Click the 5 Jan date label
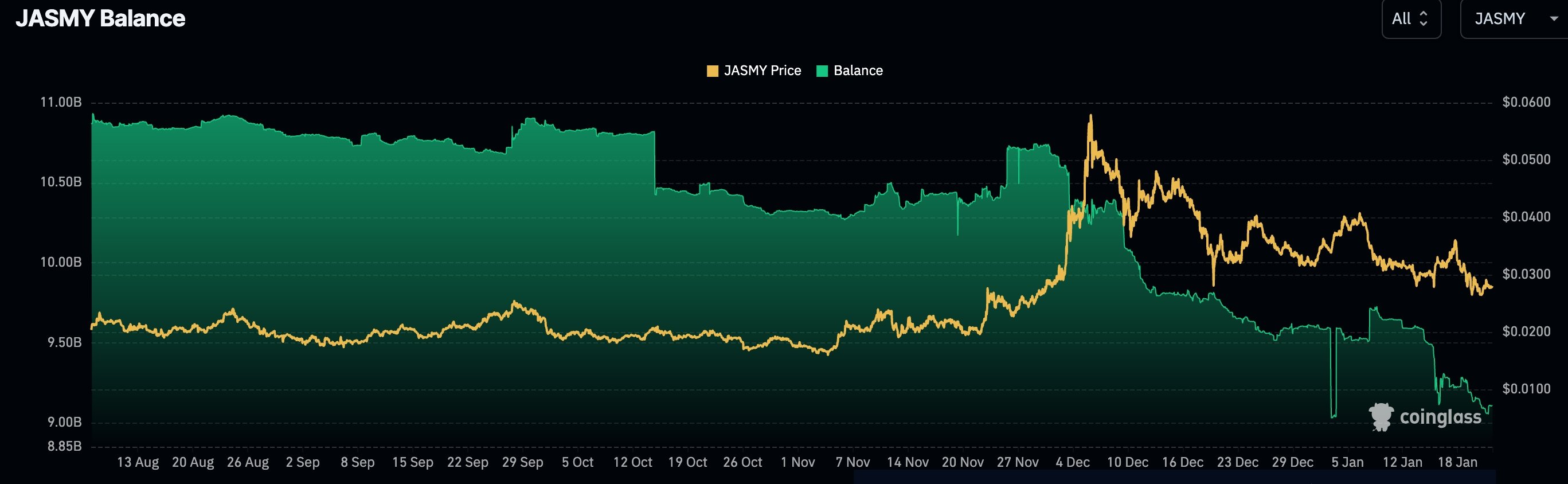The image size is (1568, 484). [x=1347, y=462]
